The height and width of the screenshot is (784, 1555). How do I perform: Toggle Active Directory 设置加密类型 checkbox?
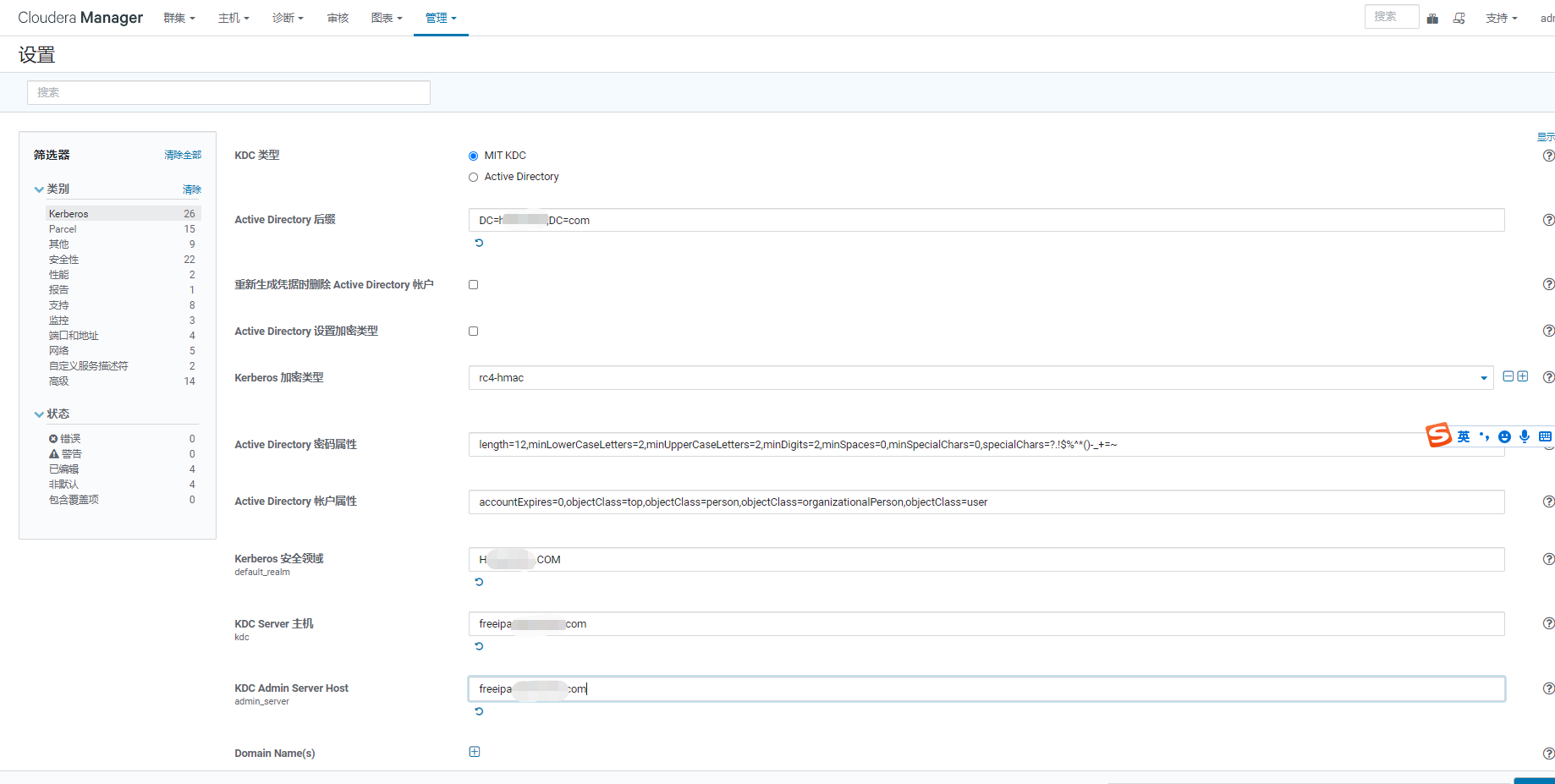coord(474,331)
